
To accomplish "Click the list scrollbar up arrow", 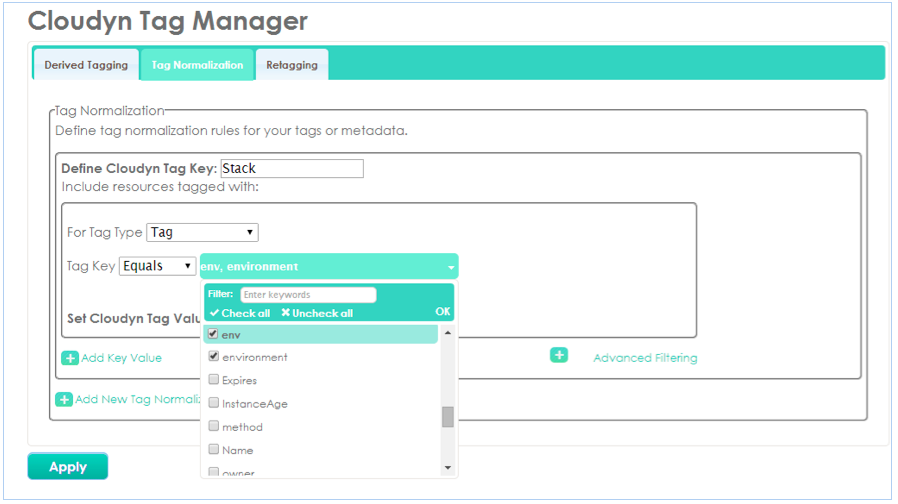I will (x=448, y=333).
